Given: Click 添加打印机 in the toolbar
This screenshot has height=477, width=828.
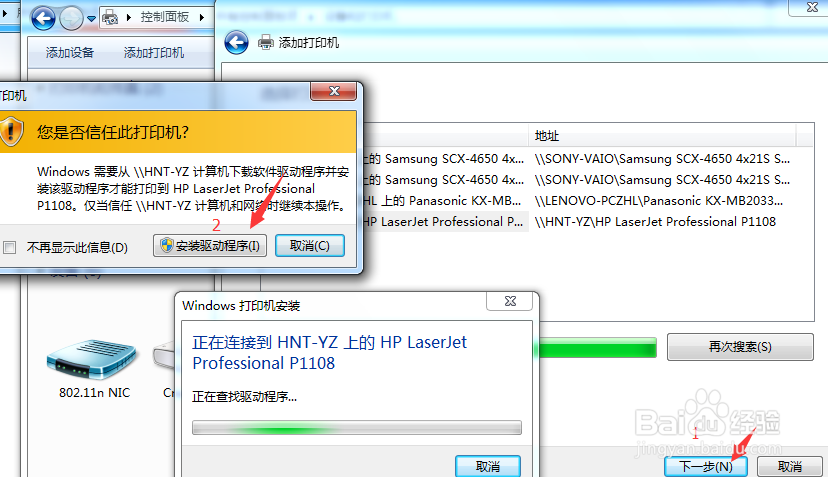Looking at the screenshot, I should point(154,52).
